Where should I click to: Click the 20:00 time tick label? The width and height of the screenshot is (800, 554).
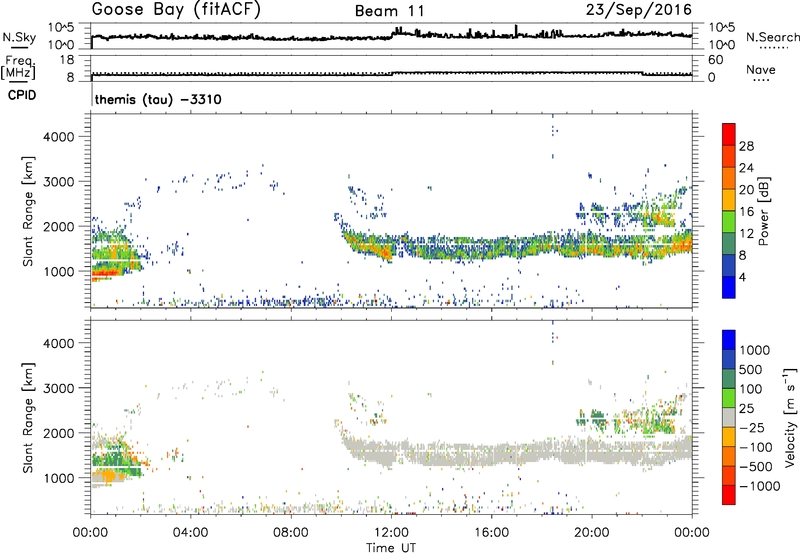coord(592,533)
